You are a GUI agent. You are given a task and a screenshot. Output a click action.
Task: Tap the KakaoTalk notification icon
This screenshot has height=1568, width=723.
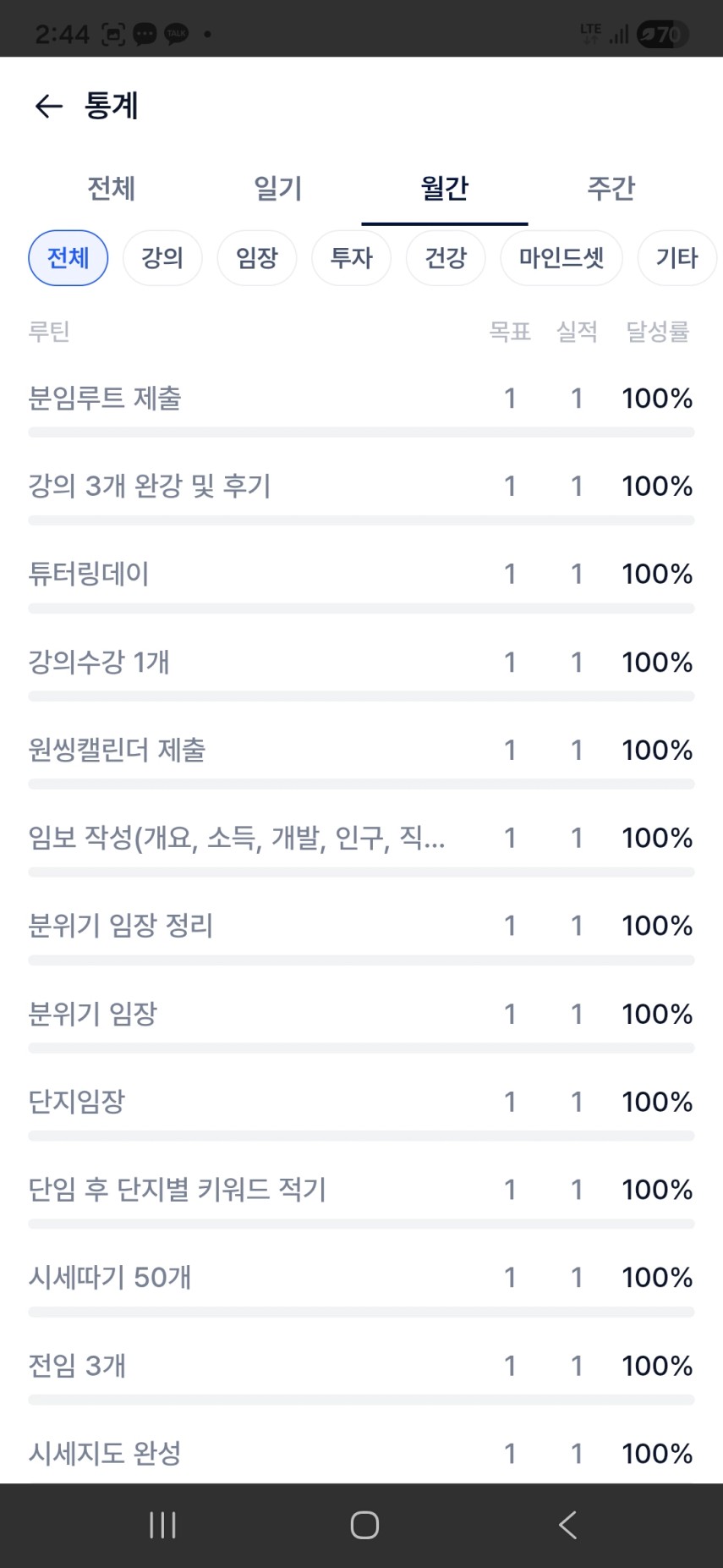pos(176,34)
